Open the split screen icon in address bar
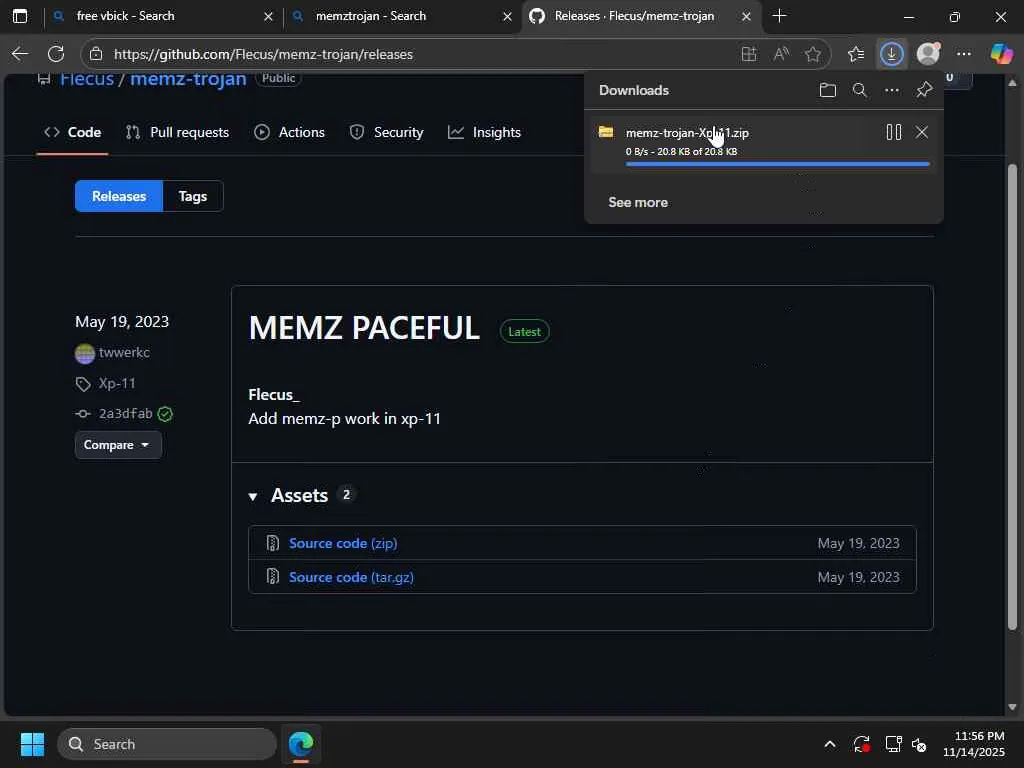This screenshot has width=1024, height=768. [x=749, y=54]
